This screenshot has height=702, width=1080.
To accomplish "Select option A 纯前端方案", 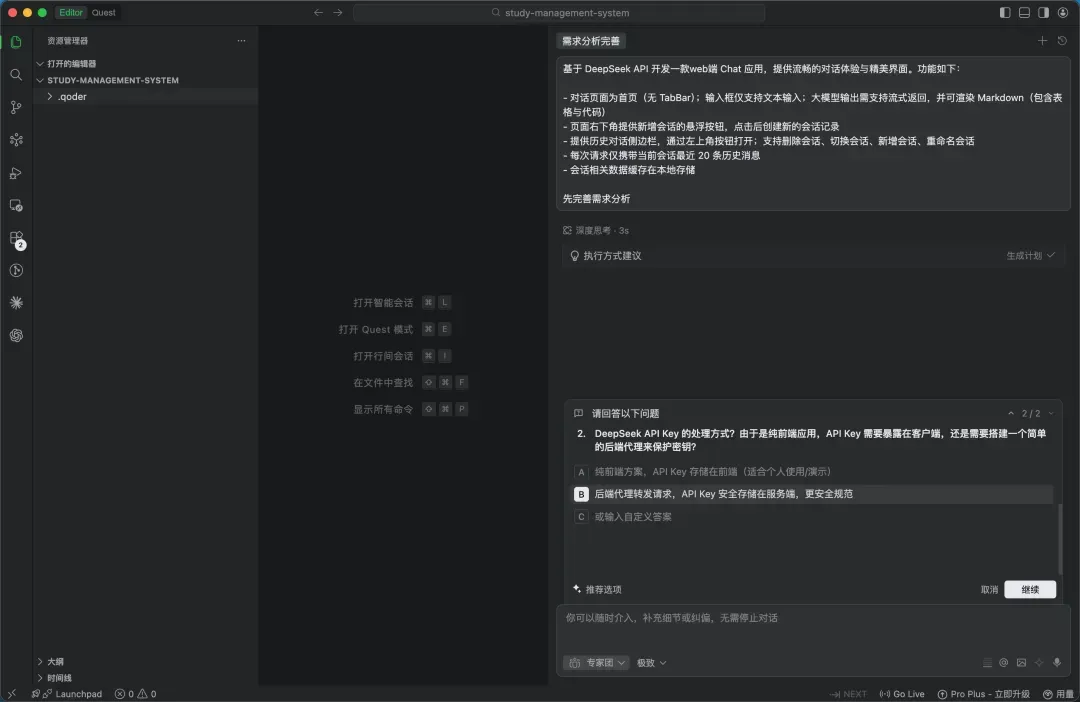I will (x=712, y=472).
